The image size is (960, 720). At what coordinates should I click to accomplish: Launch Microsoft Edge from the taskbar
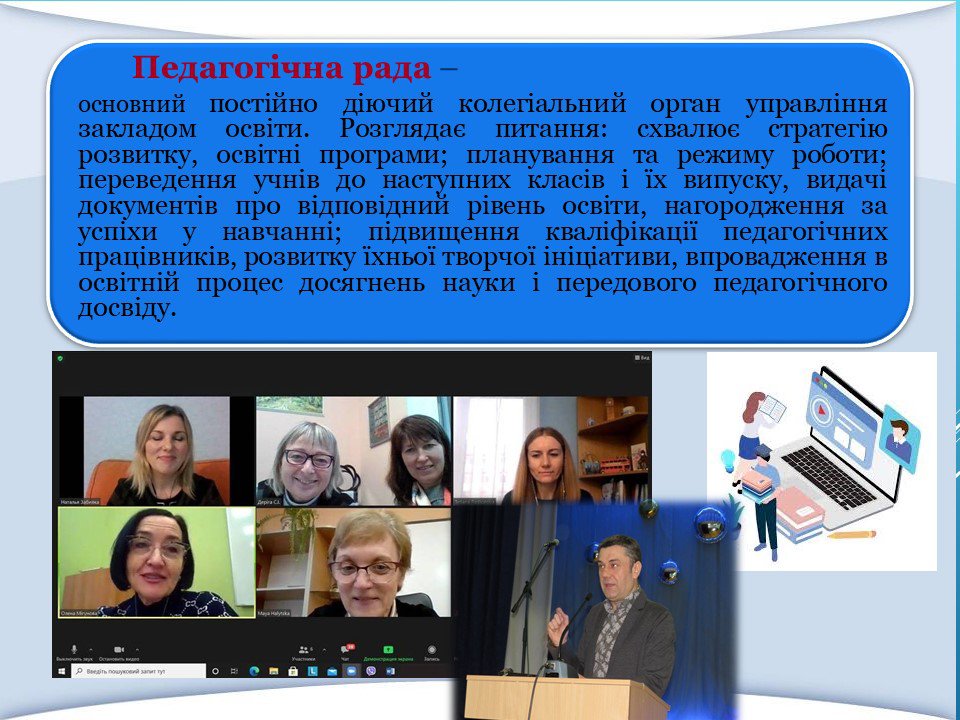[255, 671]
